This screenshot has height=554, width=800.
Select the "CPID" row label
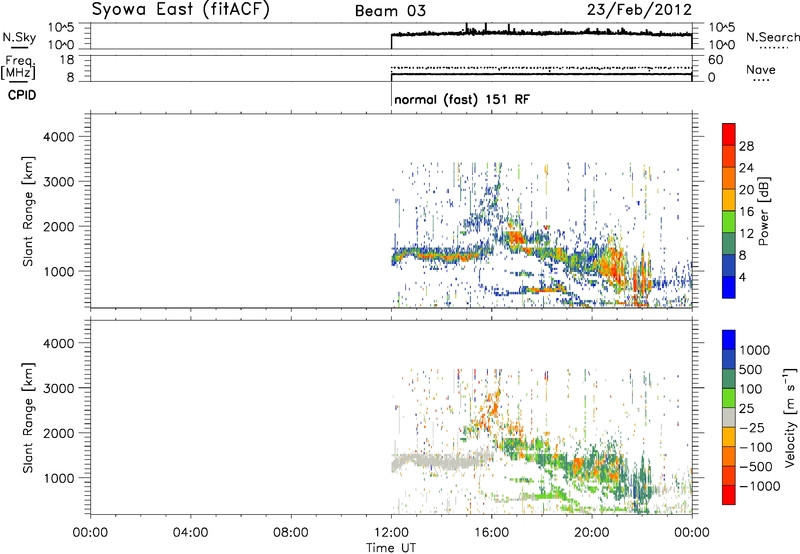coord(22,95)
